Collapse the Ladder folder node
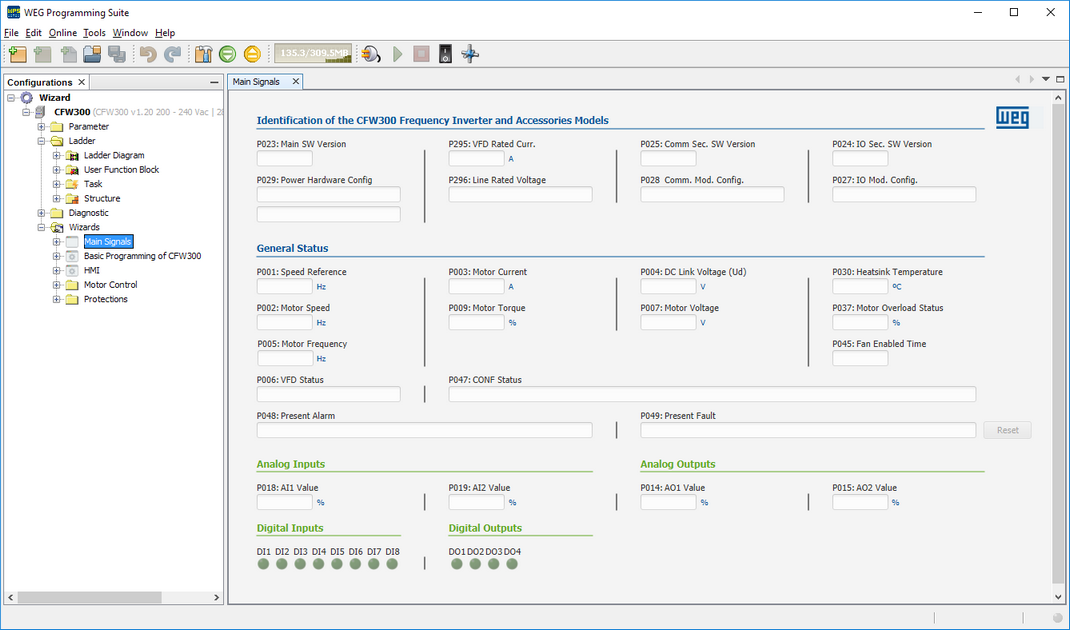Image resolution: width=1070 pixels, height=630 pixels. pos(42,141)
